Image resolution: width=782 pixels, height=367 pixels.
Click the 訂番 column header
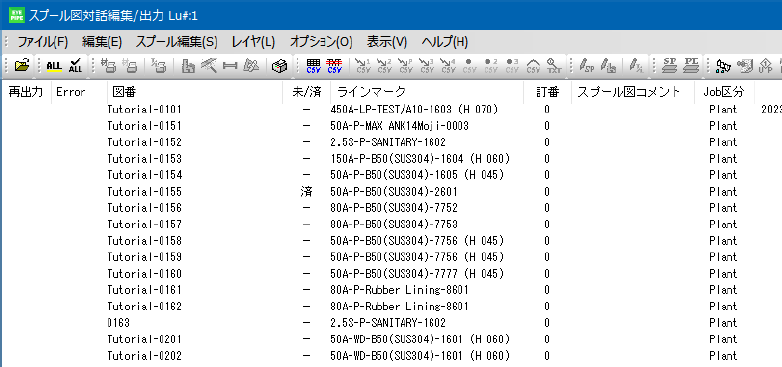click(x=547, y=92)
